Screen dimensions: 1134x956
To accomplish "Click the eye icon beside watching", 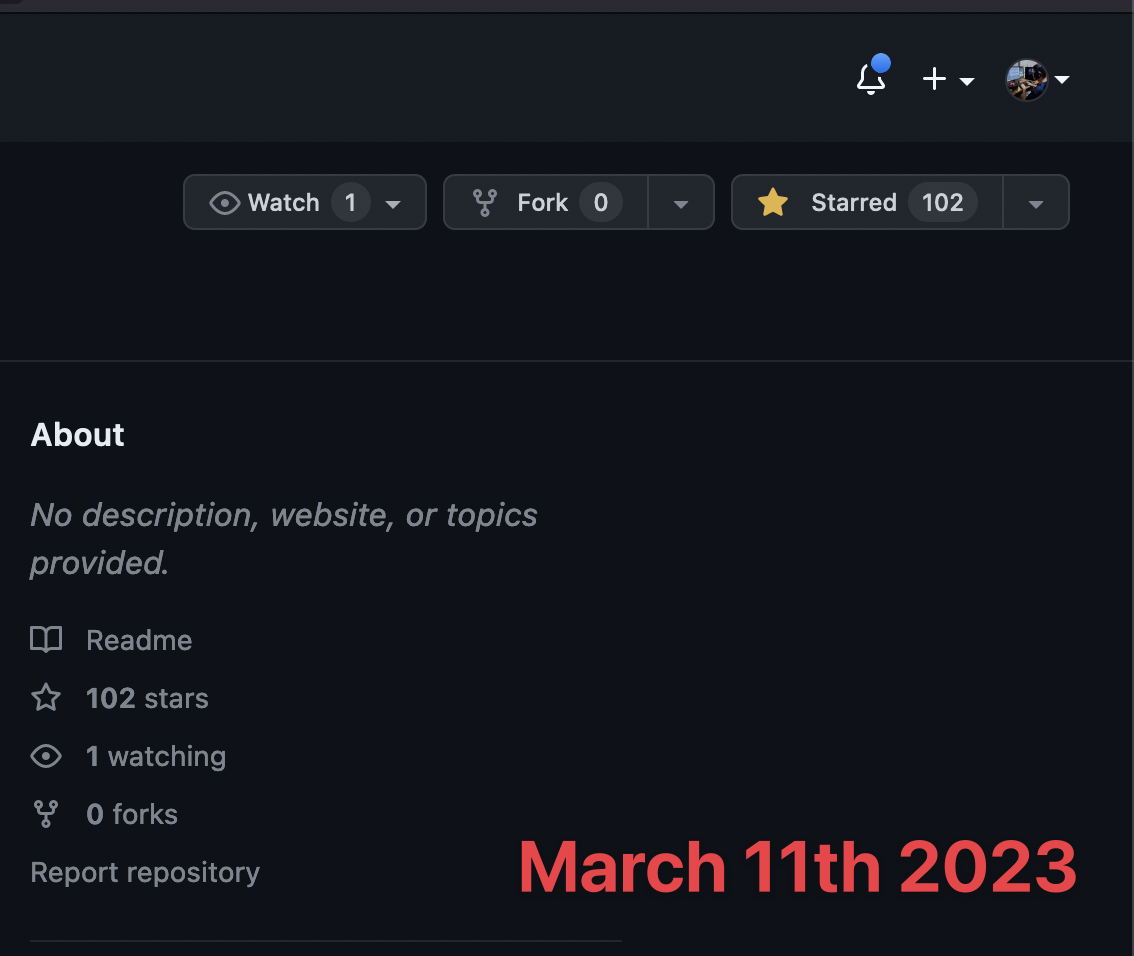I will pos(46,756).
